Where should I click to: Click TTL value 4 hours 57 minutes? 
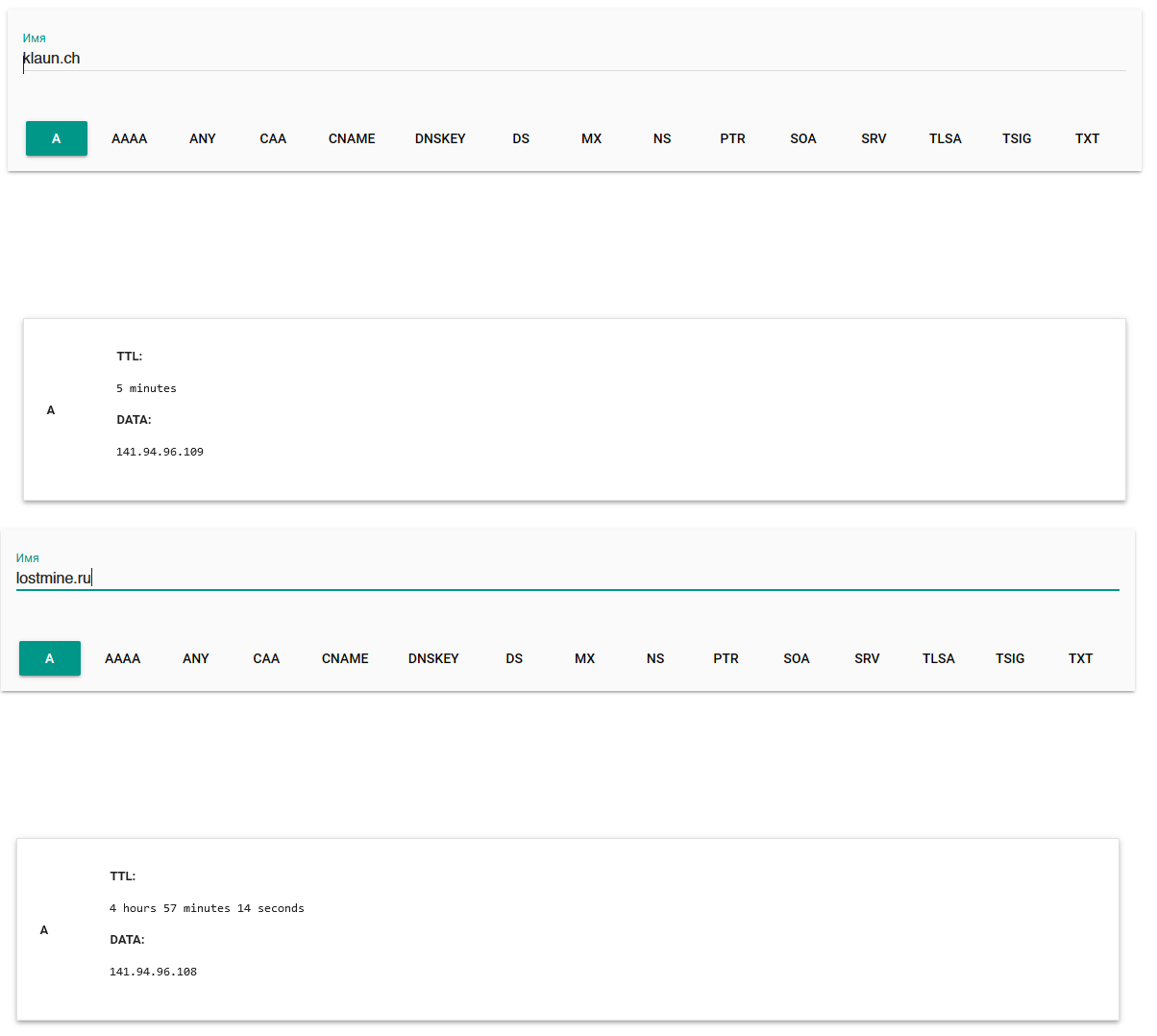tap(207, 908)
